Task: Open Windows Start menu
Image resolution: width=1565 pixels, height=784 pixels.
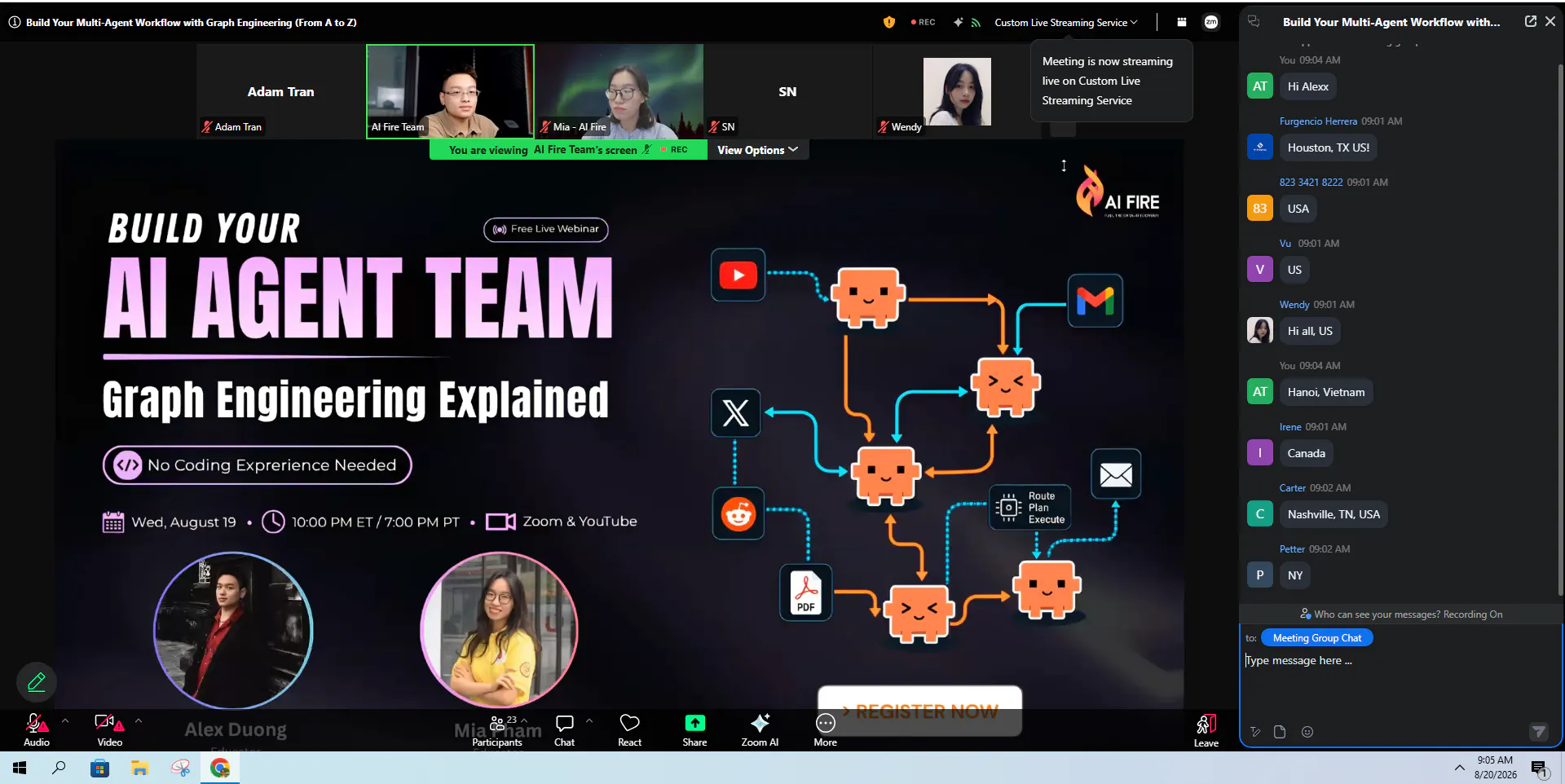Action: click(x=20, y=768)
